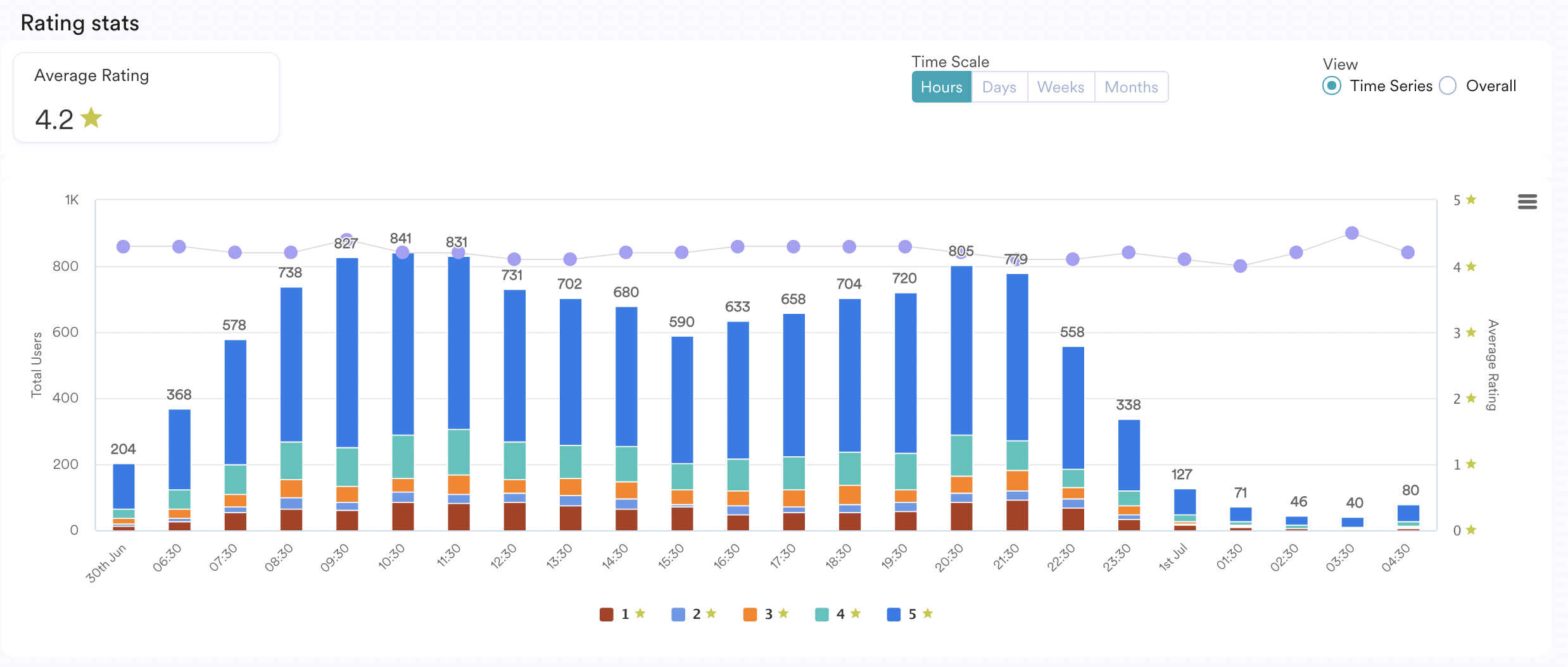The width and height of the screenshot is (1568, 667).
Task: Click the 80 users bar at 04:30
Action: [1408, 518]
